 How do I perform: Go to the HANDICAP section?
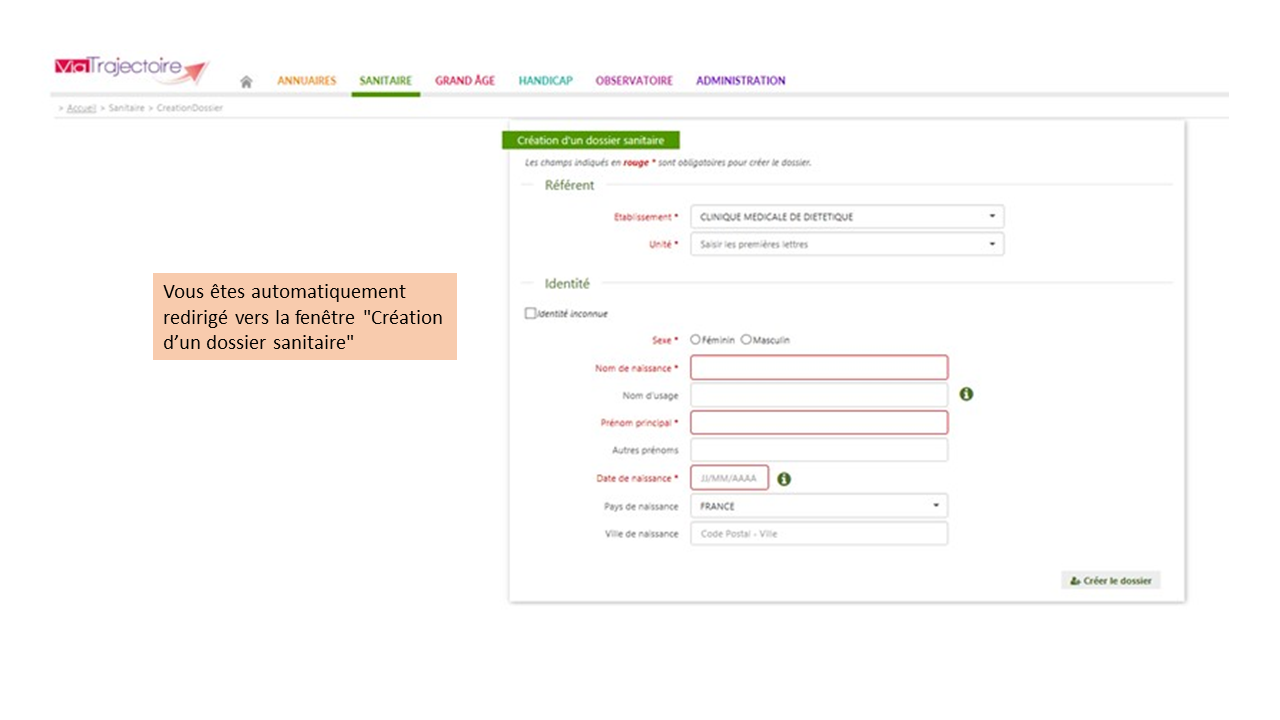(545, 81)
